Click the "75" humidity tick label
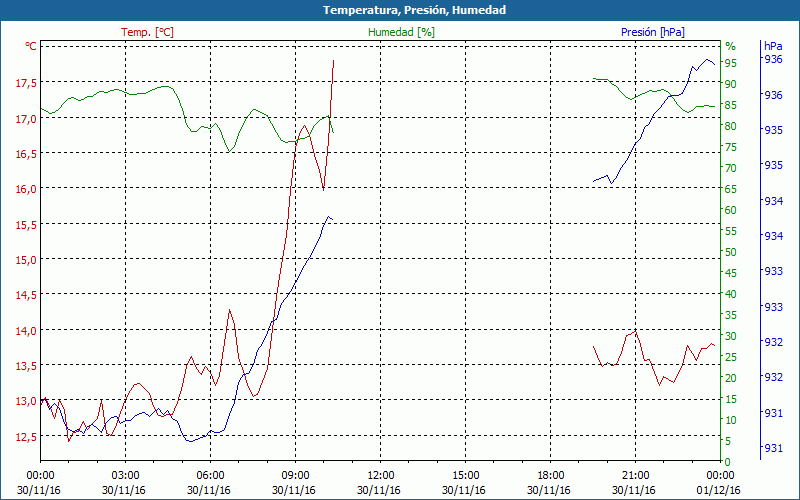 click(731, 147)
